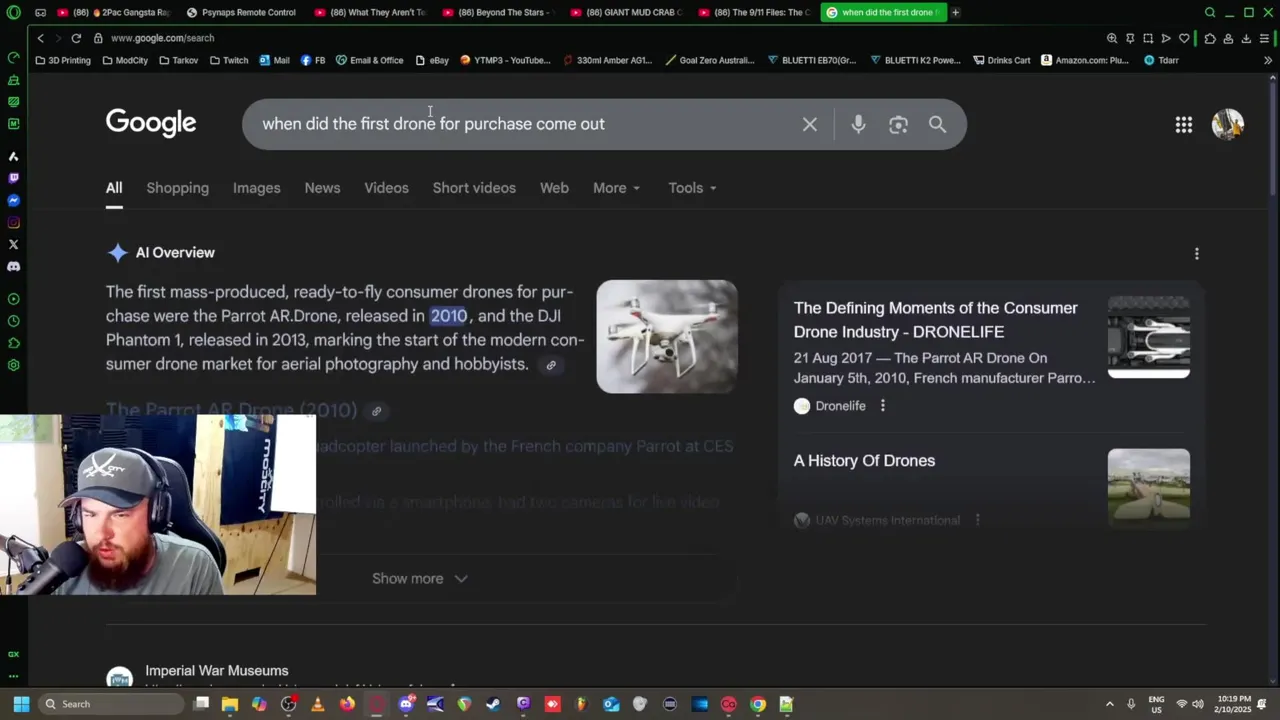Viewport: 1280px width, 720px height.
Task: Add page to bookmarks heart icon
Action: click(x=1184, y=38)
